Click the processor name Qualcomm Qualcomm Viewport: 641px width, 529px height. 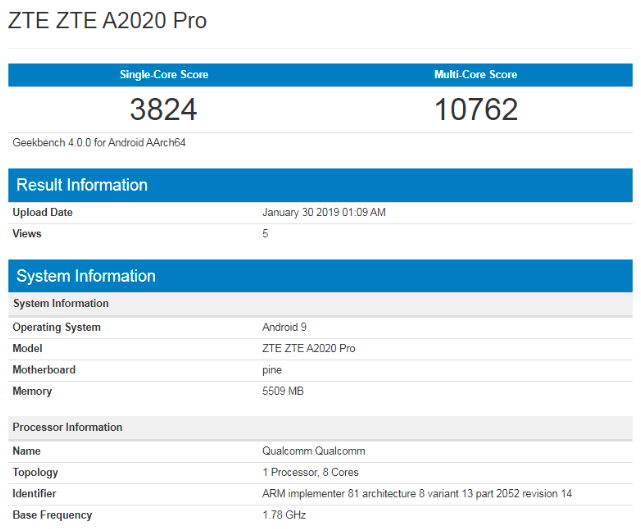pos(313,451)
